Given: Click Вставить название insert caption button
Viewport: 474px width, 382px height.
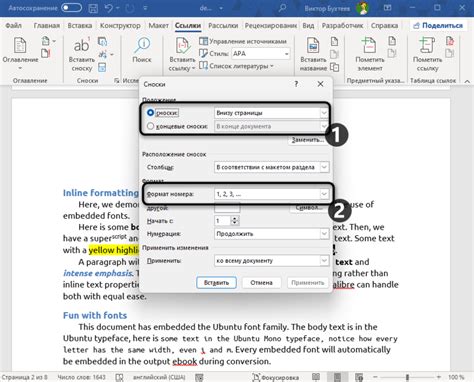Looking at the screenshot, I should point(313,54).
